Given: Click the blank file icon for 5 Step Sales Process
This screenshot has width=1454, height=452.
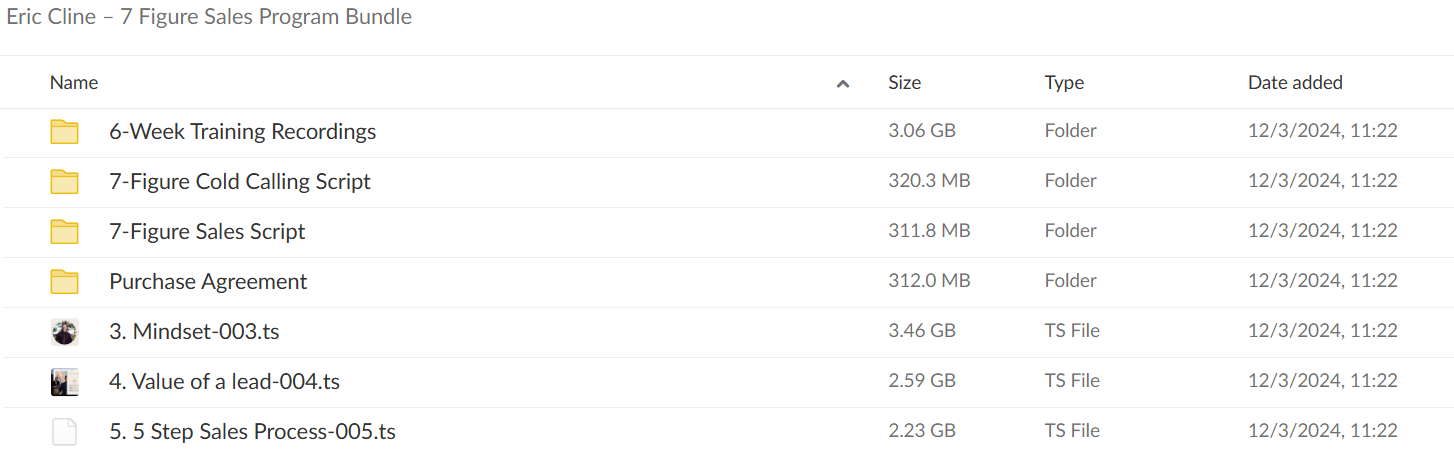Looking at the screenshot, I should (64, 432).
